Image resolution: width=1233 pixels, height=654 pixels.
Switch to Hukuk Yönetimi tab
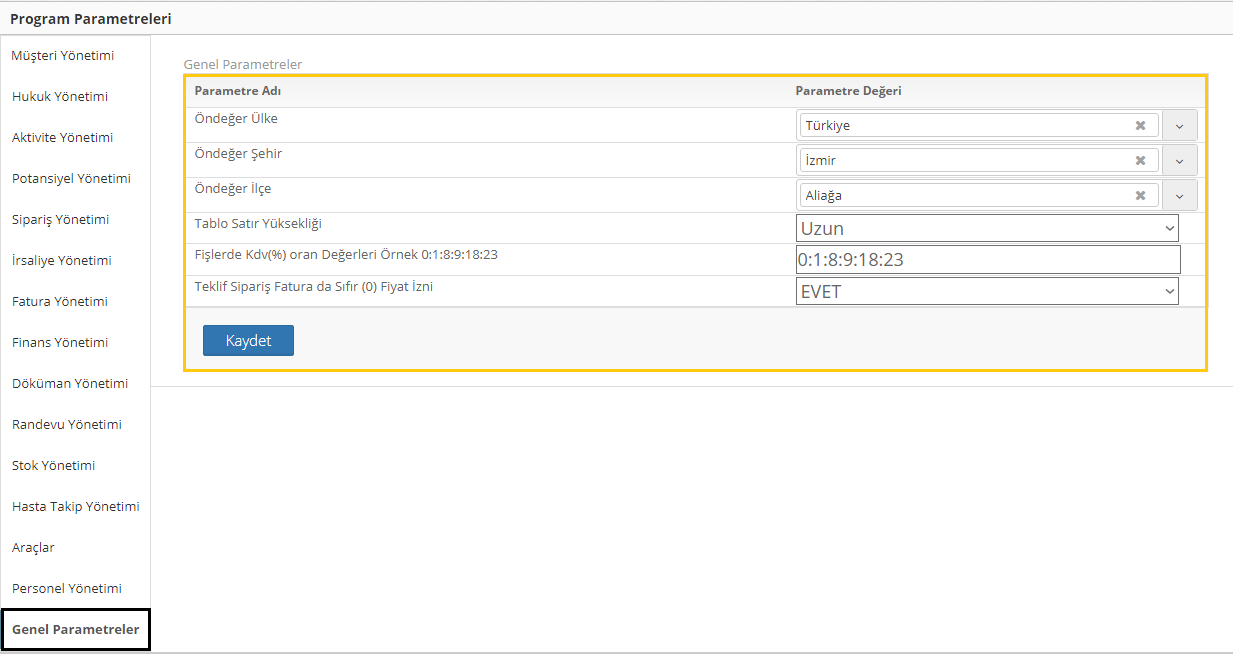click(x=60, y=97)
